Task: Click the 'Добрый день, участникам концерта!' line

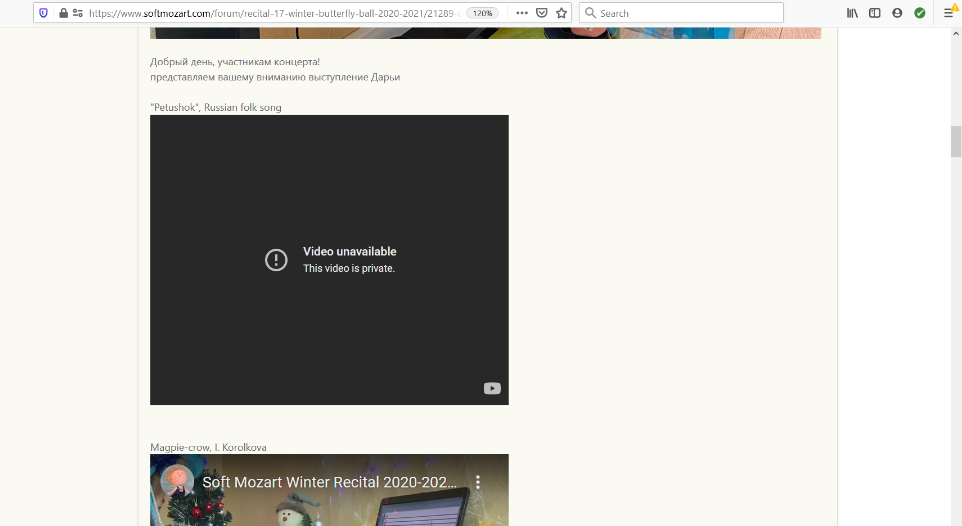Action: point(235,62)
